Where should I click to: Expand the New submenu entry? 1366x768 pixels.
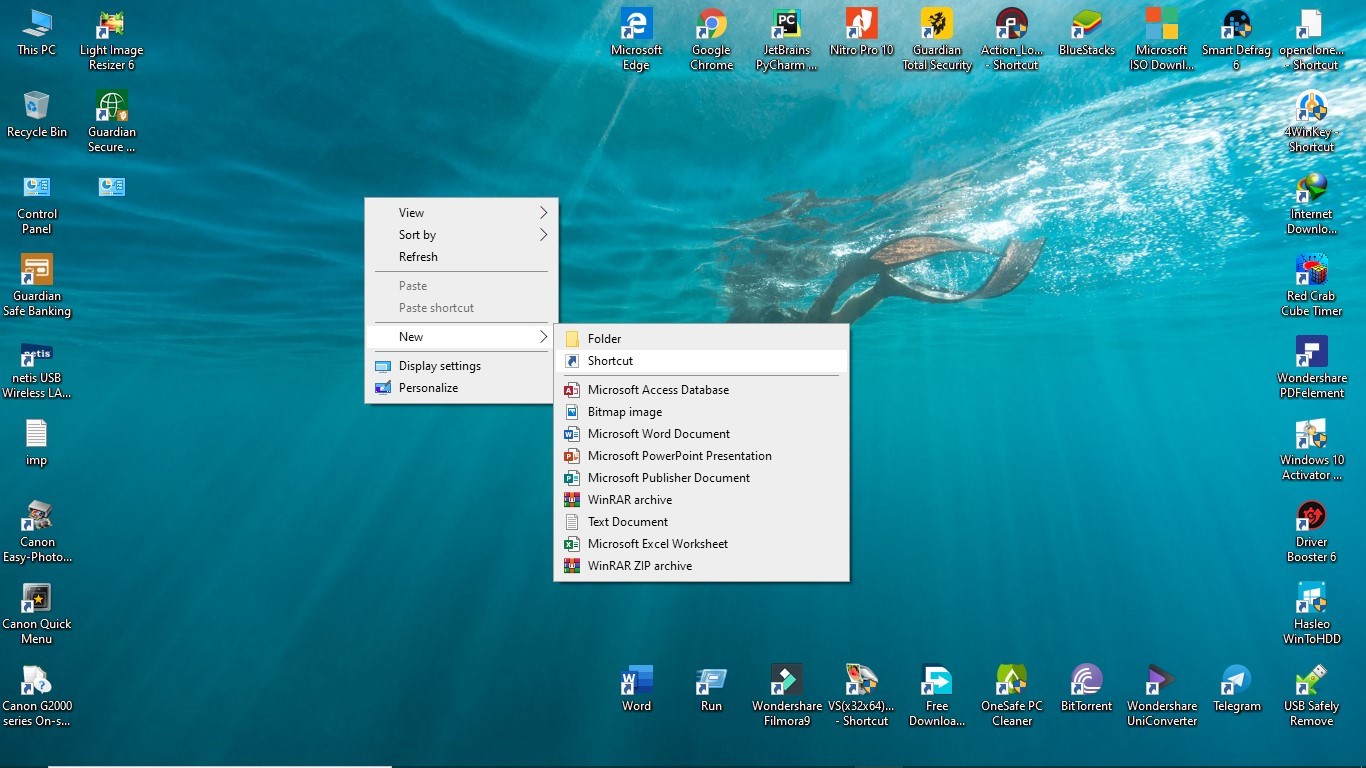[461, 337]
